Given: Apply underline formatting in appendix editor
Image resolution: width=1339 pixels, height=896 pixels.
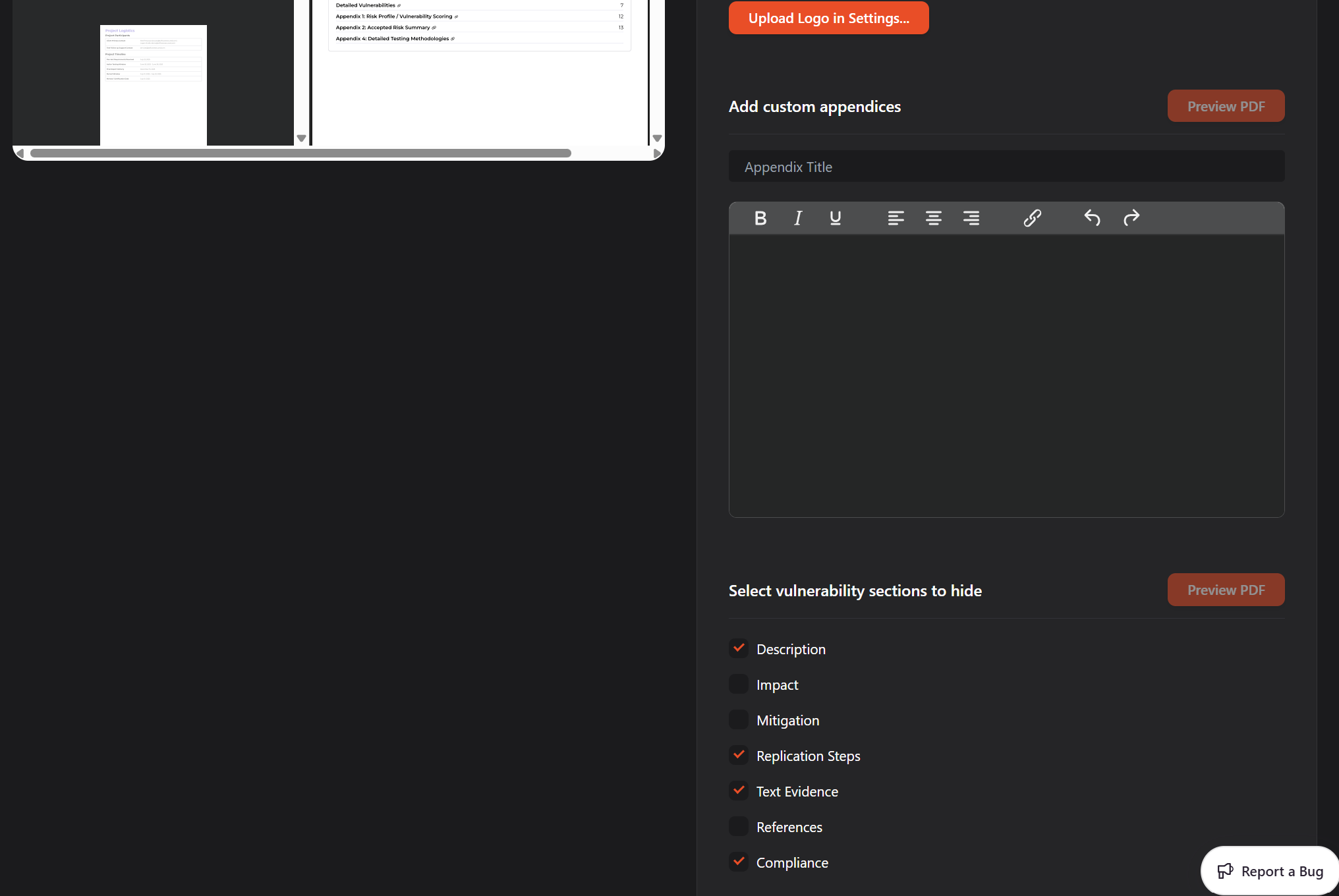Looking at the screenshot, I should 835,218.
